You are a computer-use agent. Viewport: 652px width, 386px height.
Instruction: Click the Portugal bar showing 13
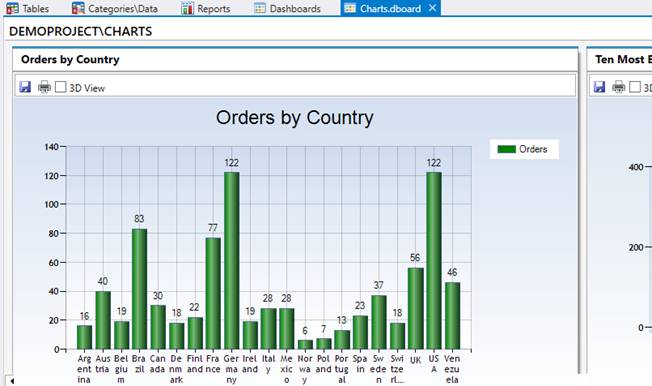pyautogui.click(x=342, y=339)
